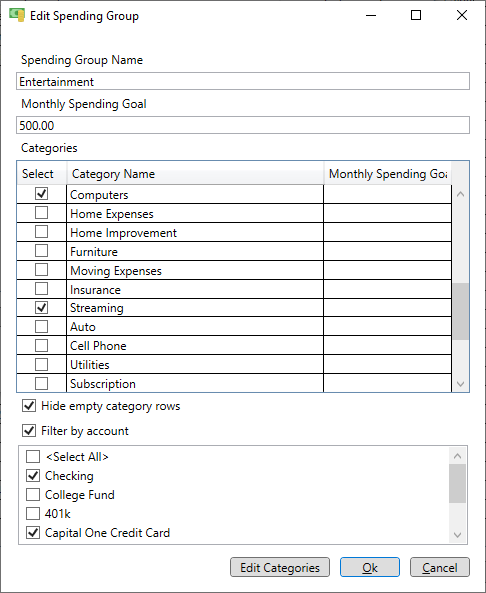This screenshot has width=486, height=593.
Task: Click the app icon in the title bar
Action: 17,16
